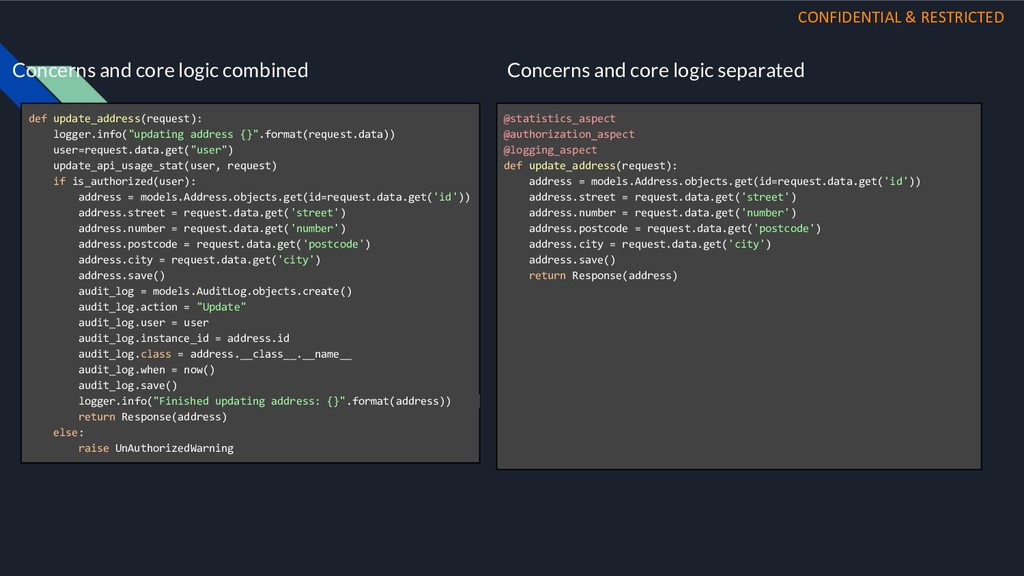Click the CONFIDENTIAL & RESTRICTED label

[x=901, y=18]
